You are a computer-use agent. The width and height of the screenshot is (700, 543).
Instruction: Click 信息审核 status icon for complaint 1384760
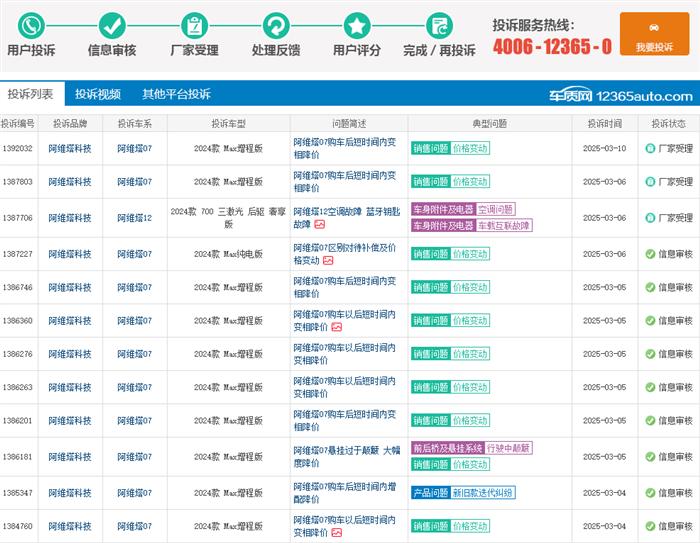(650, 526)
